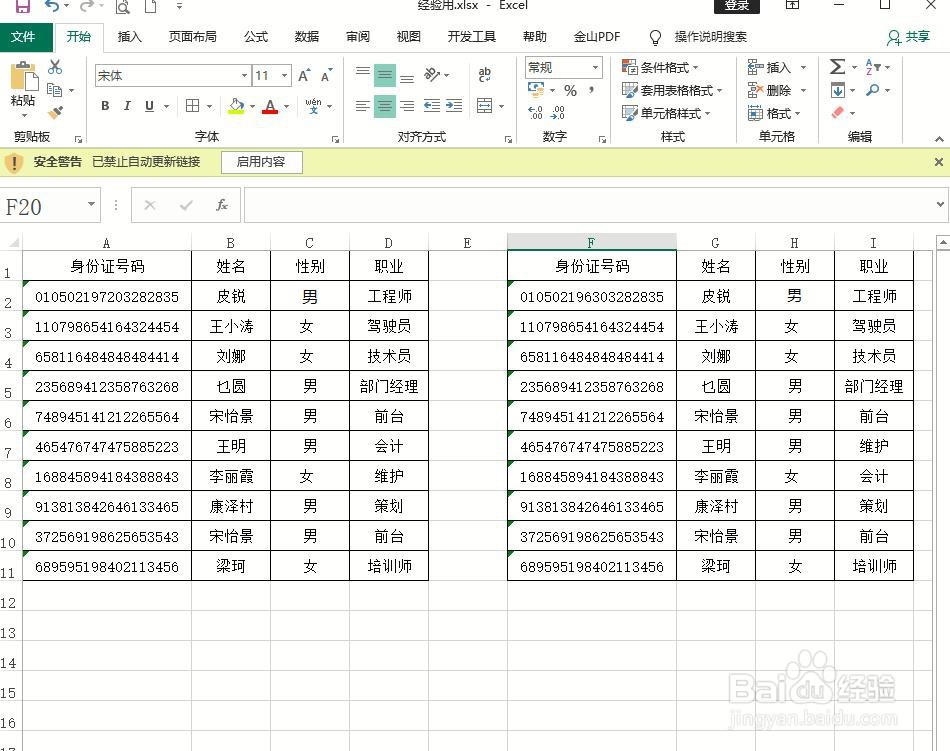950x751 pixels.
Task: Open 套用表格格式 table format dropdown
Action: (673, 90)
